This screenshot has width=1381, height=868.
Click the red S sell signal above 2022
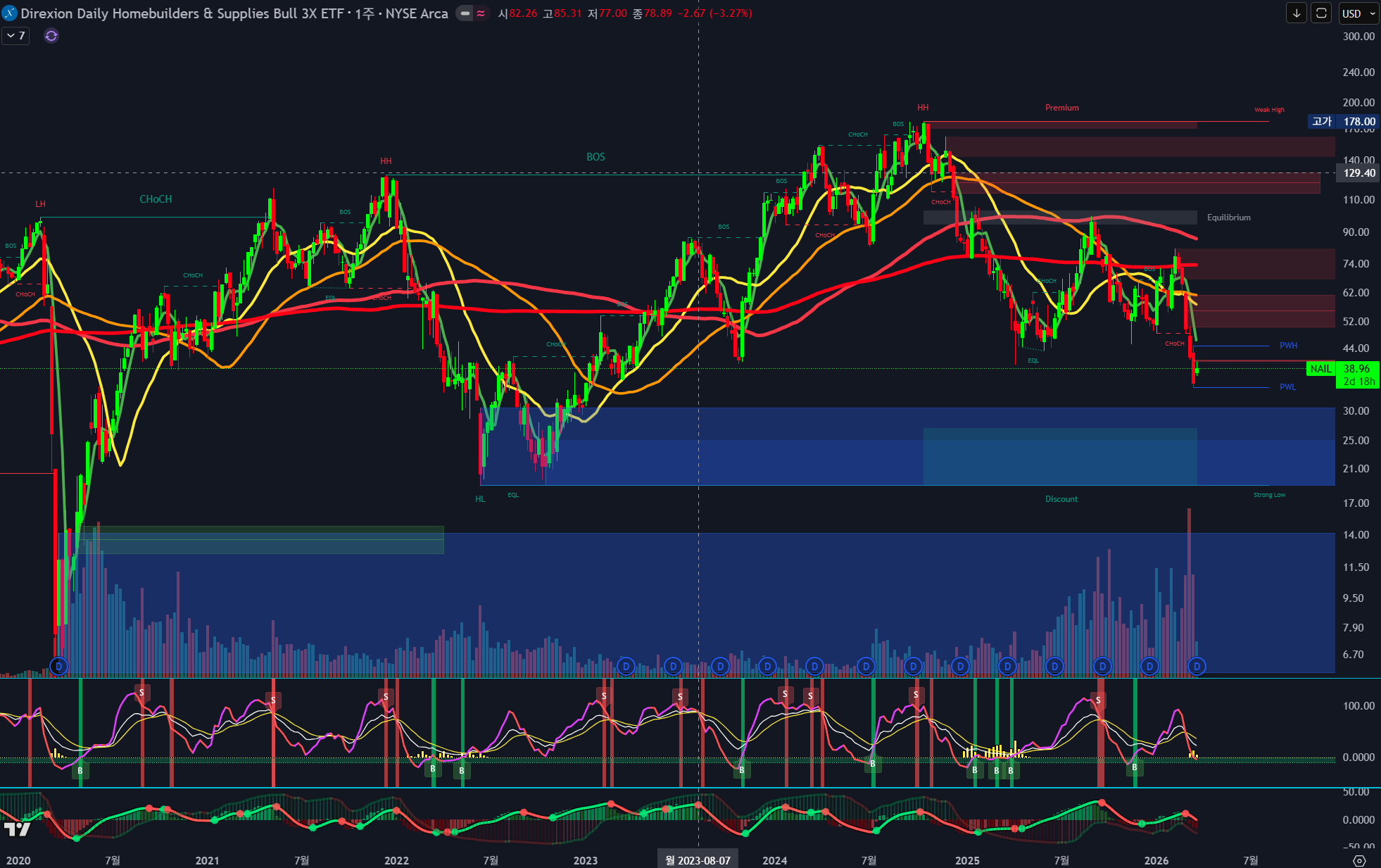[386, 697]
